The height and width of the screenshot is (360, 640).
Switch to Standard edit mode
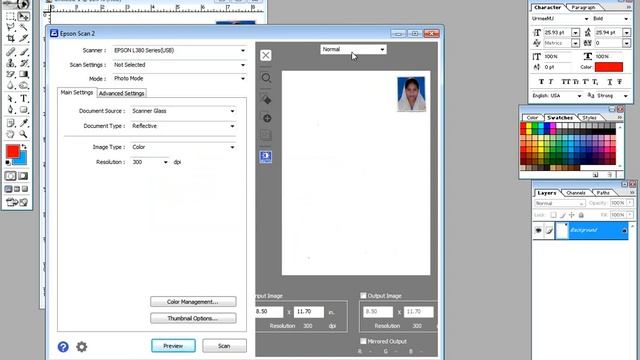click(x=11, y=176)
